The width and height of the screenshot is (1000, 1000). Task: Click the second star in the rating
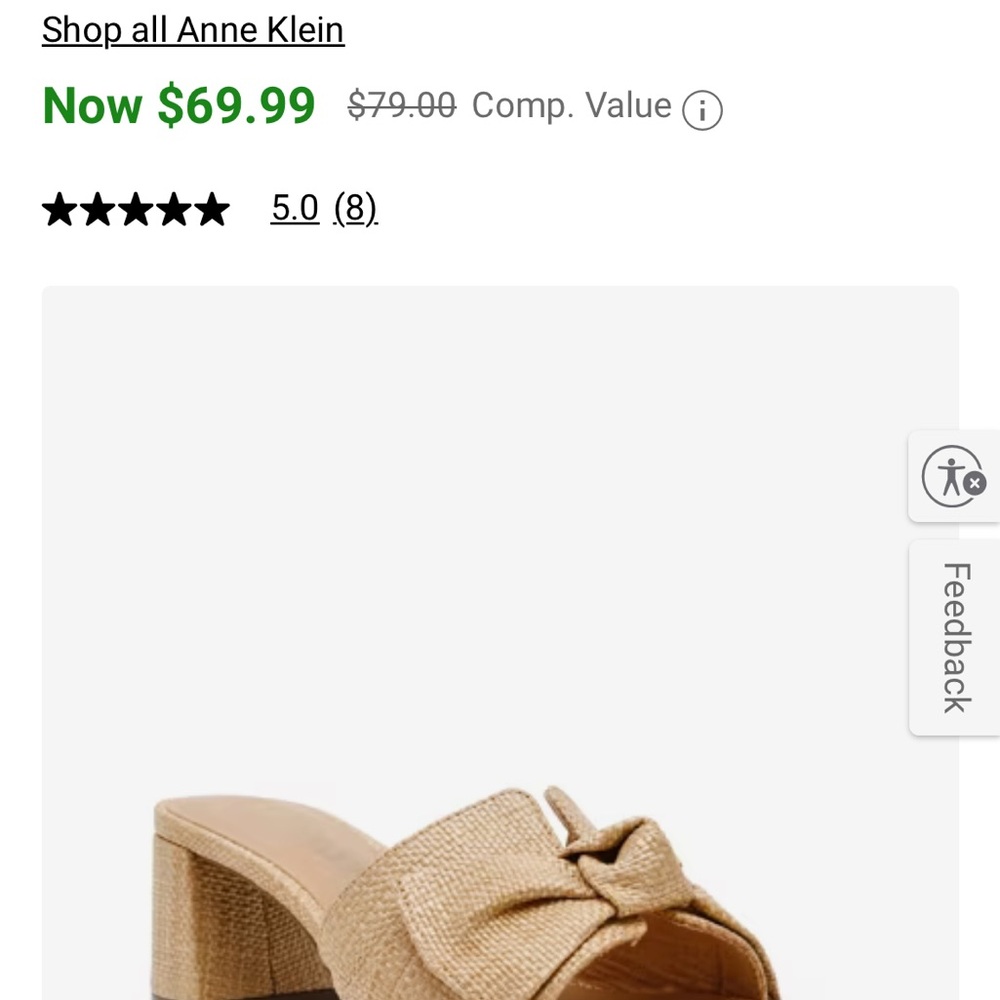pyautogui.click(x=98, y=209)
